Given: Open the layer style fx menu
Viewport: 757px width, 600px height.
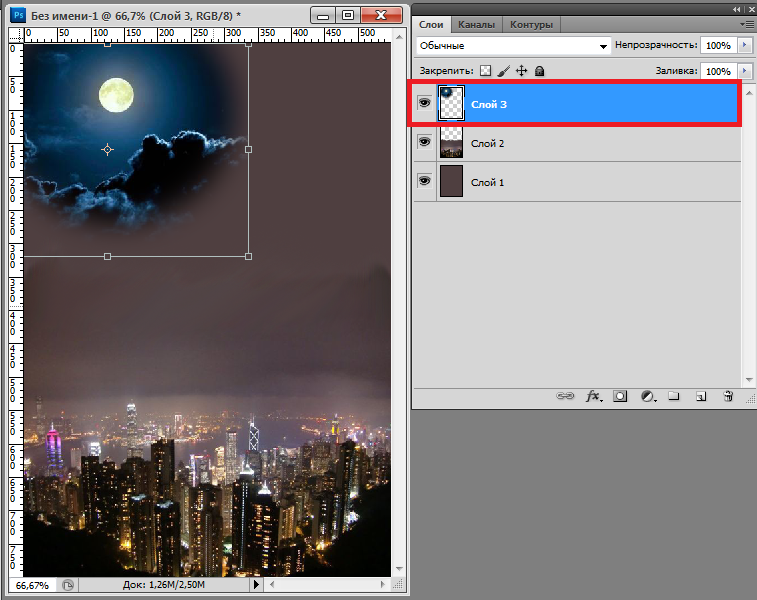Looking at the screenshot, I should click(x=594, y=396).
